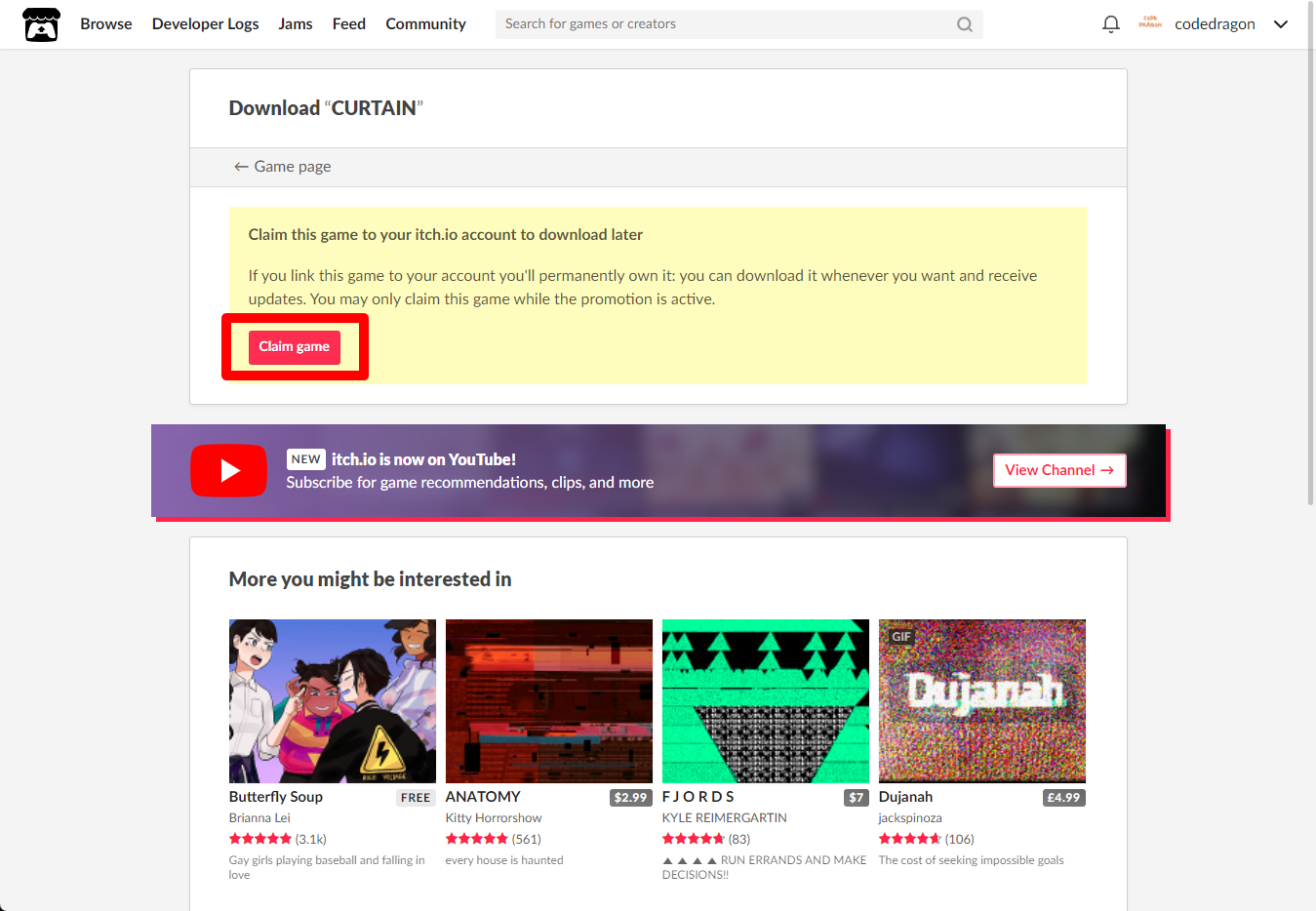Click "itch.io is now on YouTube!" headline
Viewport: 1316px width, 911px height.
tap(423, 459)
